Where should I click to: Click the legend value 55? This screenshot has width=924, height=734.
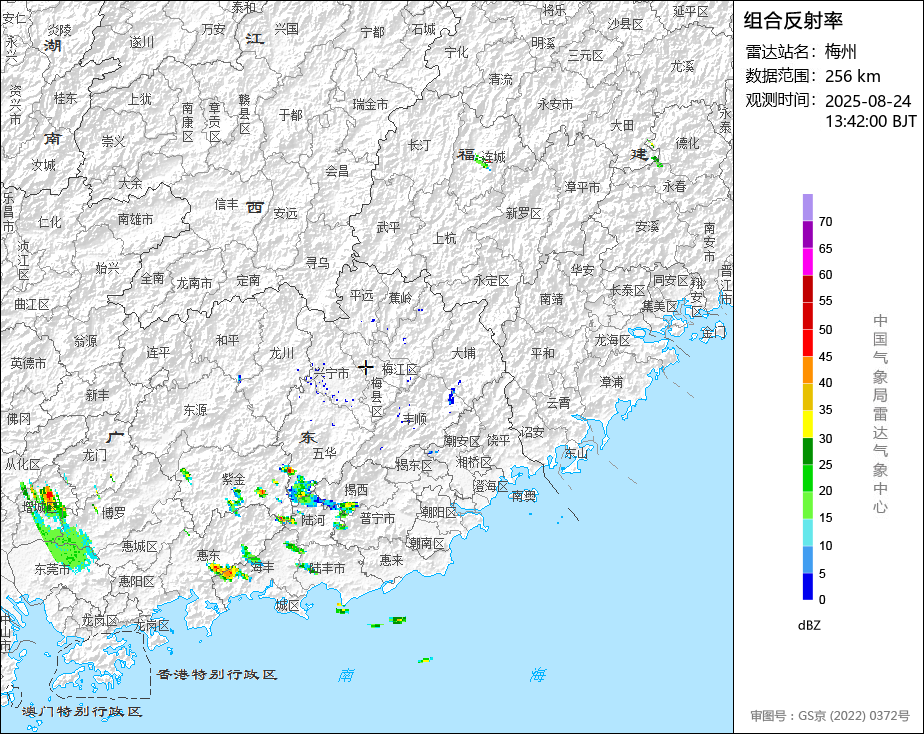coord(826,301)
